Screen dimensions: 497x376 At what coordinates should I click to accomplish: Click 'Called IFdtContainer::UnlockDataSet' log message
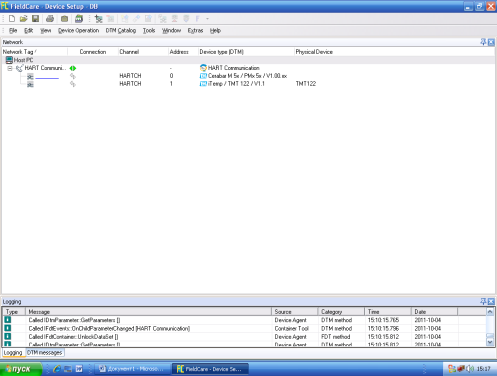(73, 337)
